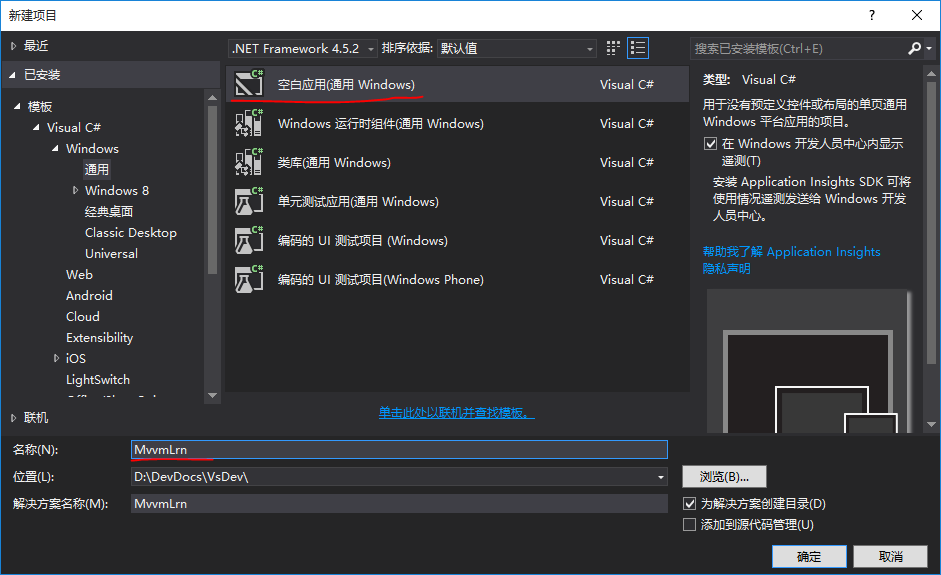Click the 空白应用(通用 Windows) template icon
The width and height of the screenshot is (941, 575).
click(x=249, y=83)
